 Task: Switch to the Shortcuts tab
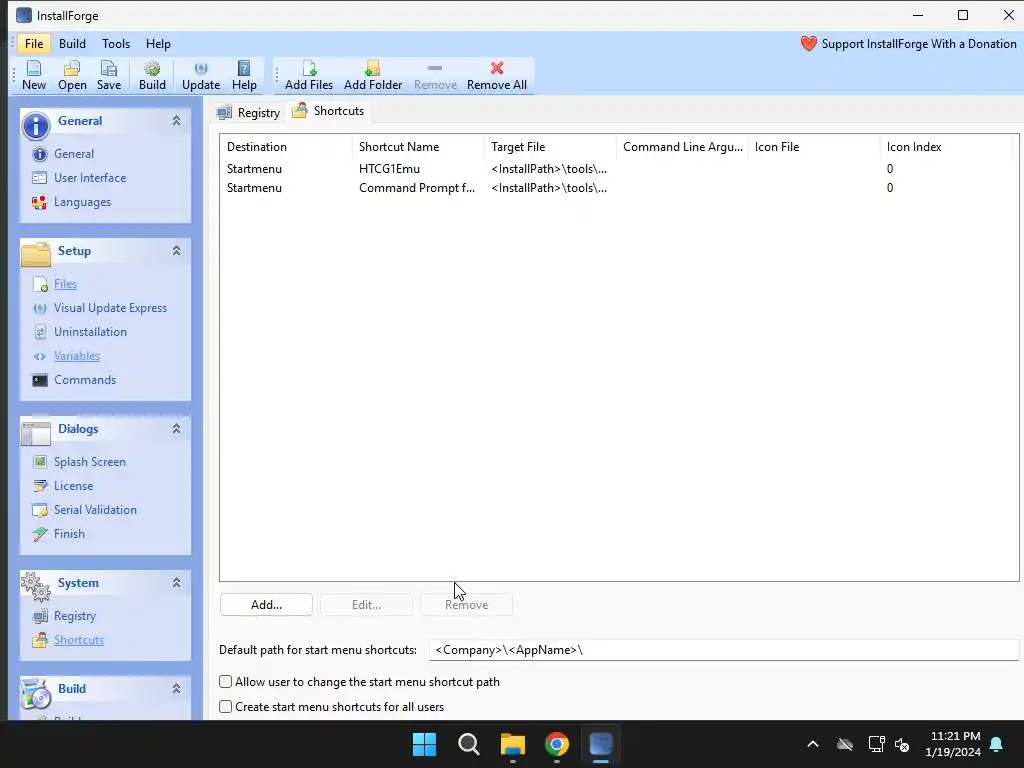click(328, 111)
